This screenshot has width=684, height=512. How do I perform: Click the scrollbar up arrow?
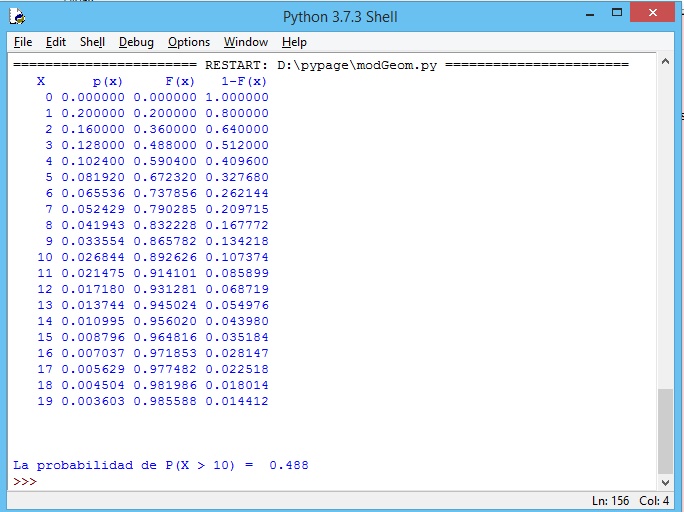[x=665, y=61]
